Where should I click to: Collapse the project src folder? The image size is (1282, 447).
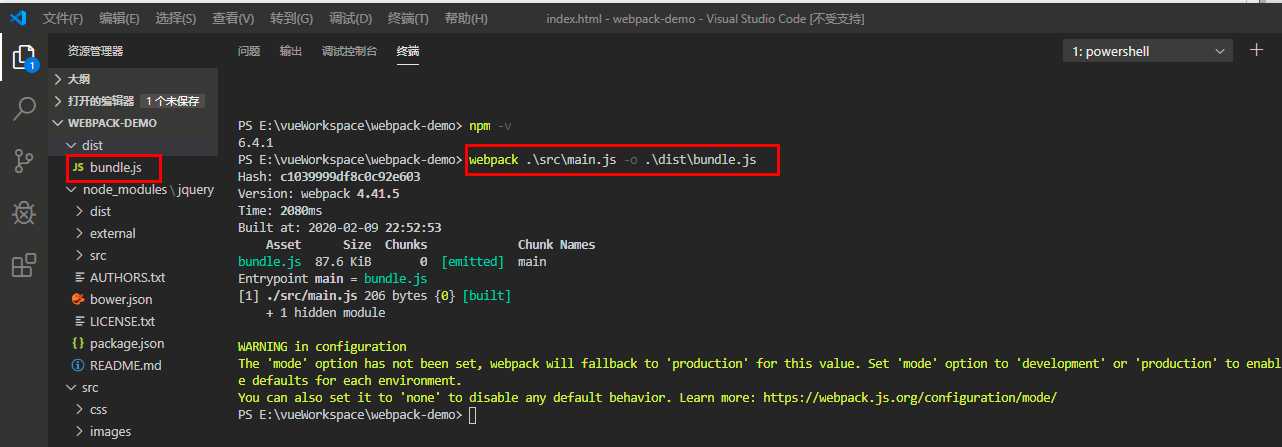coord(133,387)
